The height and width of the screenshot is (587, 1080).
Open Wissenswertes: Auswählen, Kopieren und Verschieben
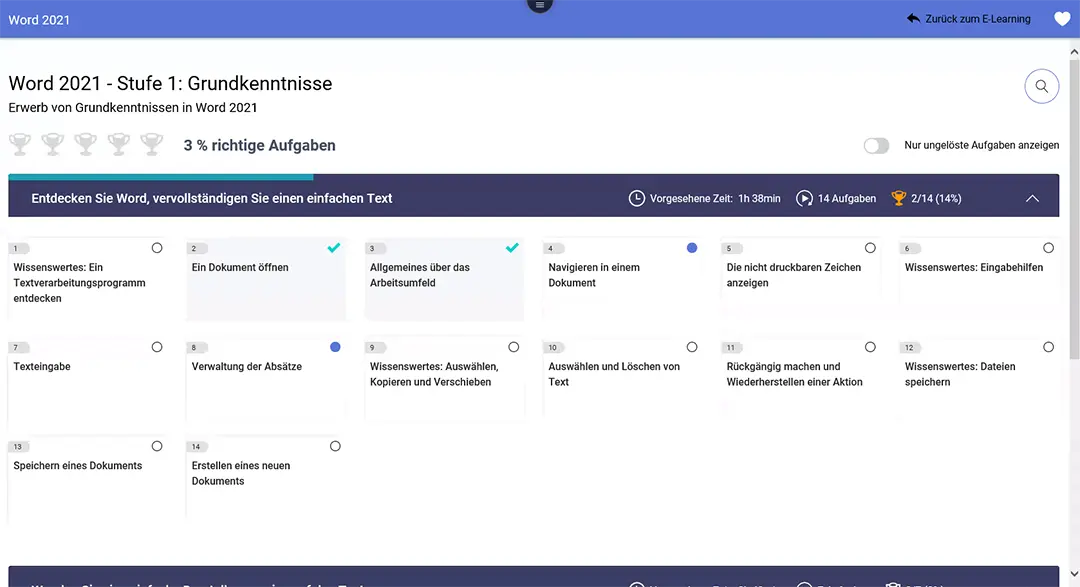click(x=444, y=378)
